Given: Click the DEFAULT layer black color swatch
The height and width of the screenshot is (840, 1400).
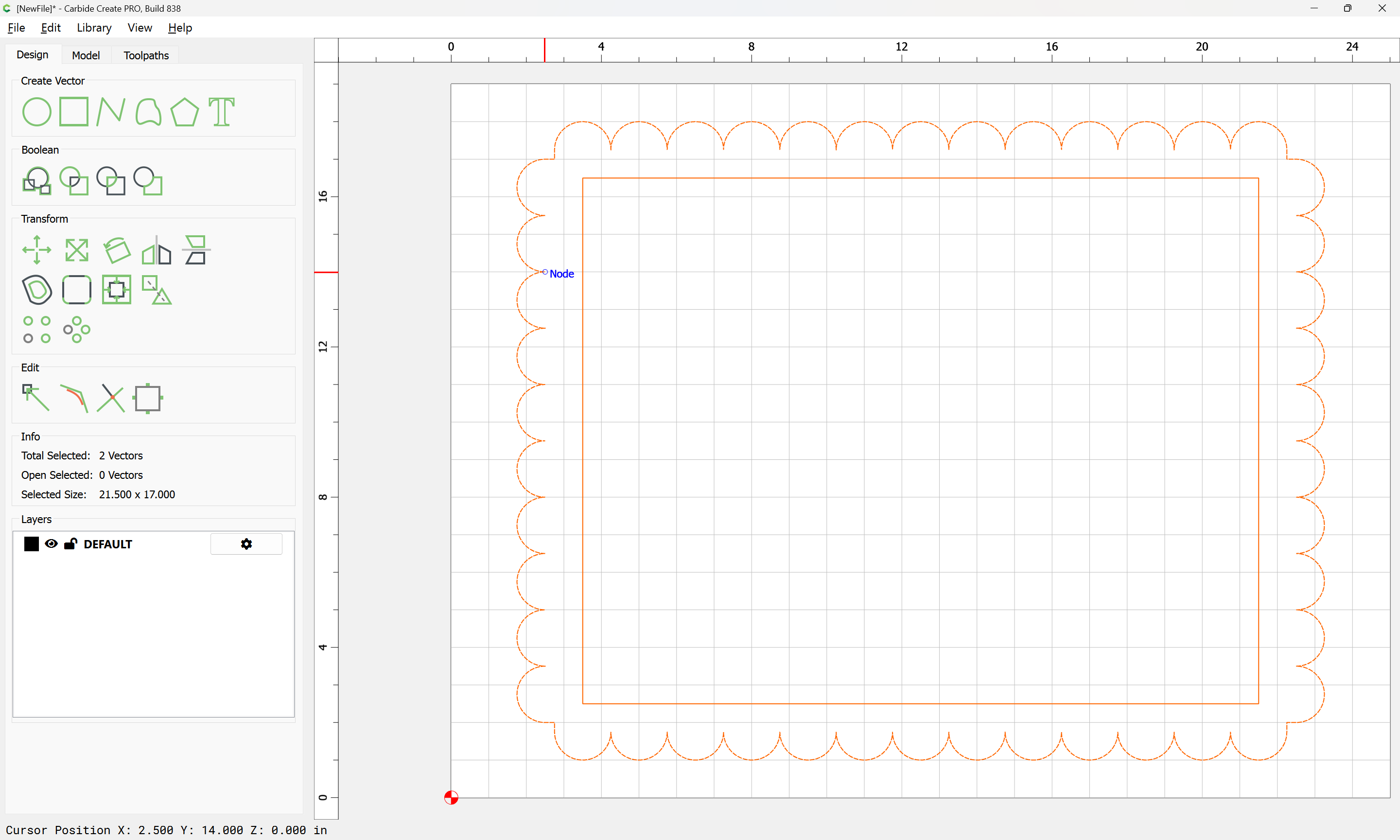Looking at the screenshot, I should pyautogui.click(x=32, y=544).
